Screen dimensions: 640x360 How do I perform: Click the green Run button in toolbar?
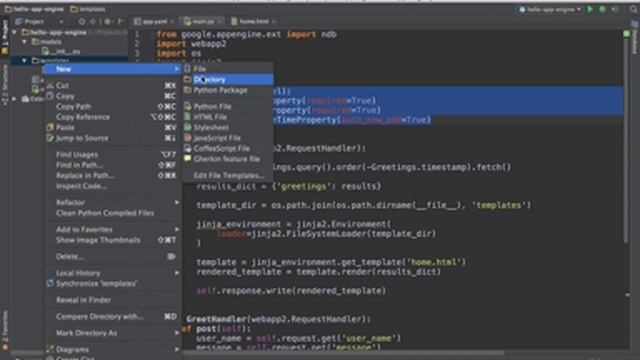(590, 9)
